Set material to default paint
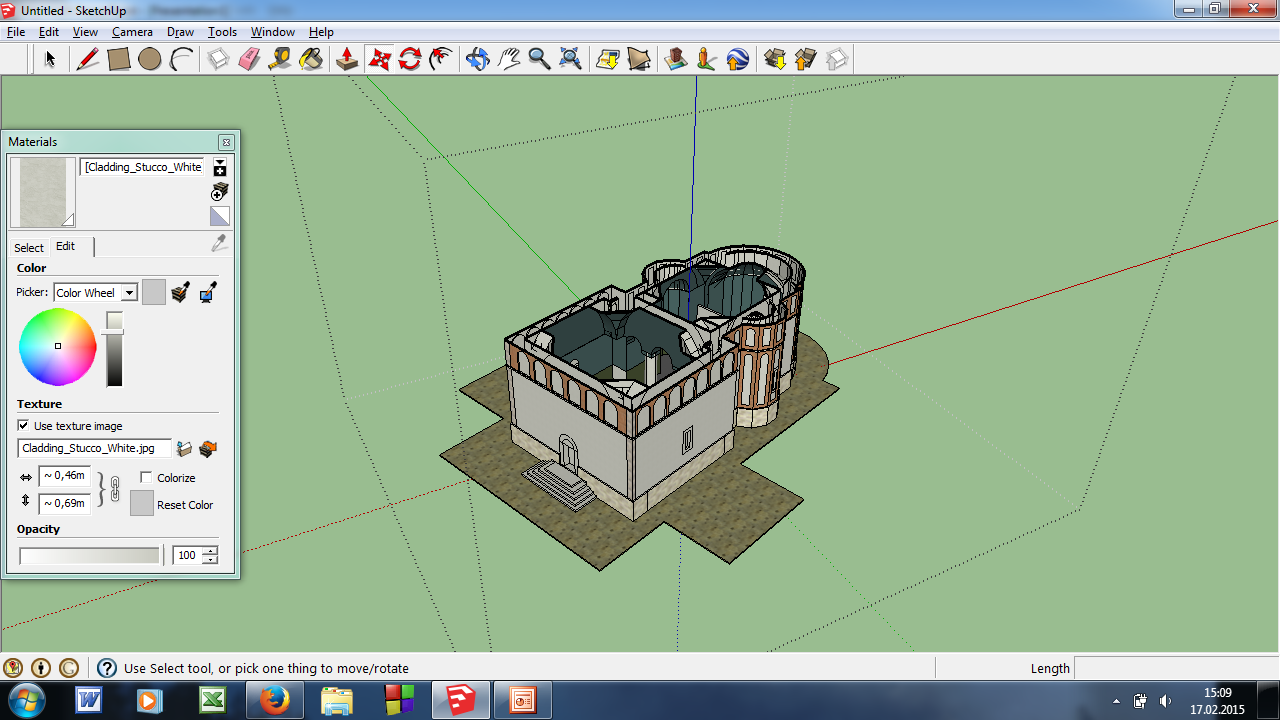Image resolution: width=1280 pixels, height=720 pixels. click(220, 216)
